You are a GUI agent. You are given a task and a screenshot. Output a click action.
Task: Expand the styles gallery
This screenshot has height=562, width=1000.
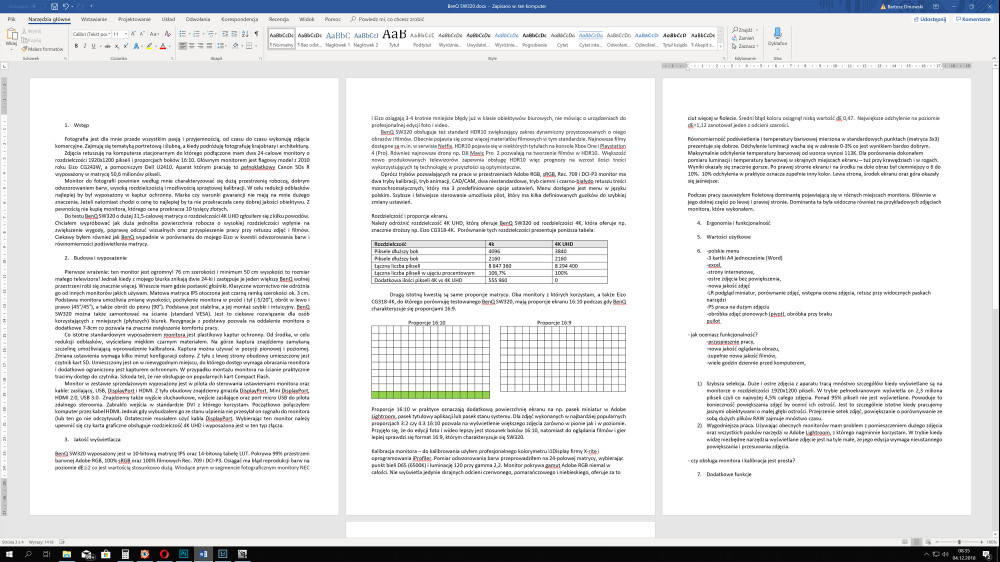click(x=720, y=47)
